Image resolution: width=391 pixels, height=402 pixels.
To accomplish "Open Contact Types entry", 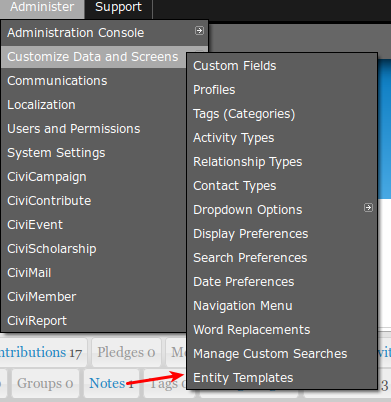I will point(282,186).
